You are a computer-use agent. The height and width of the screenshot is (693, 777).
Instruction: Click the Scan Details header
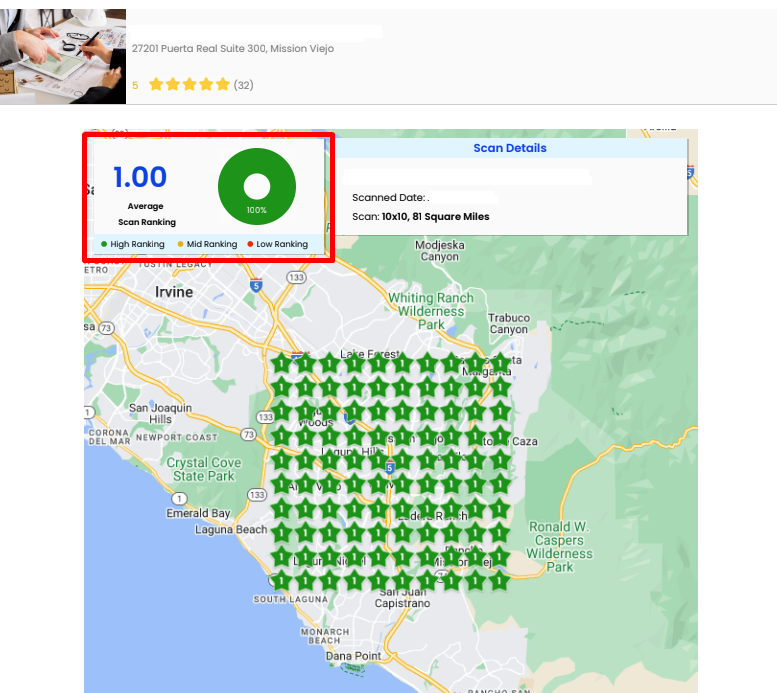510,148
